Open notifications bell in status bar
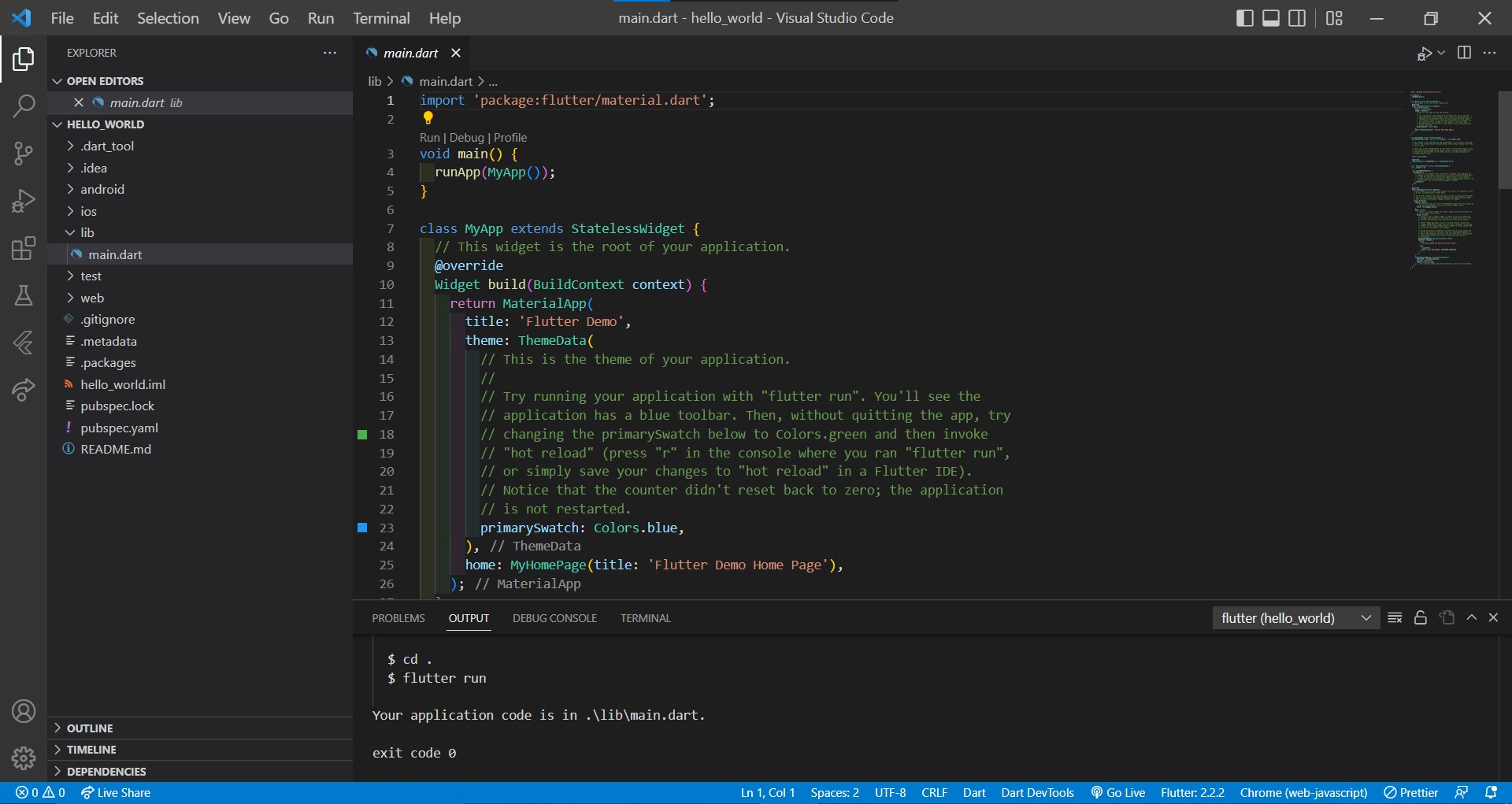This screenshot has height=804, width=1512. click(x=1491, y=793)
